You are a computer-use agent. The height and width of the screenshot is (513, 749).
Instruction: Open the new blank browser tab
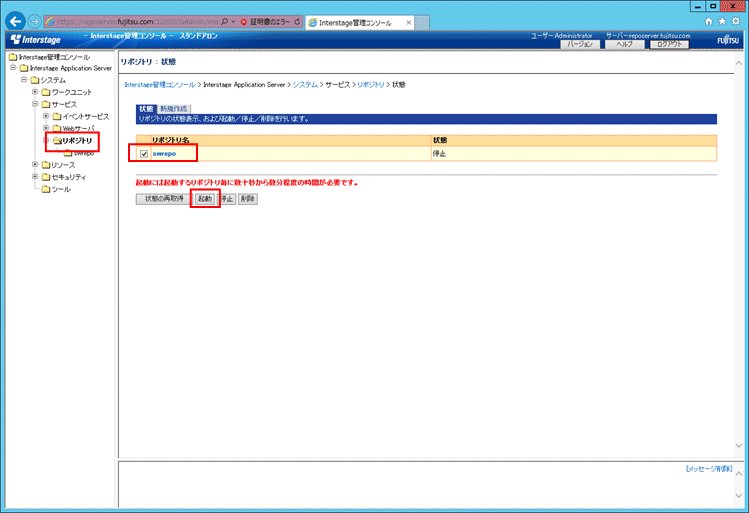pos(422,22)
